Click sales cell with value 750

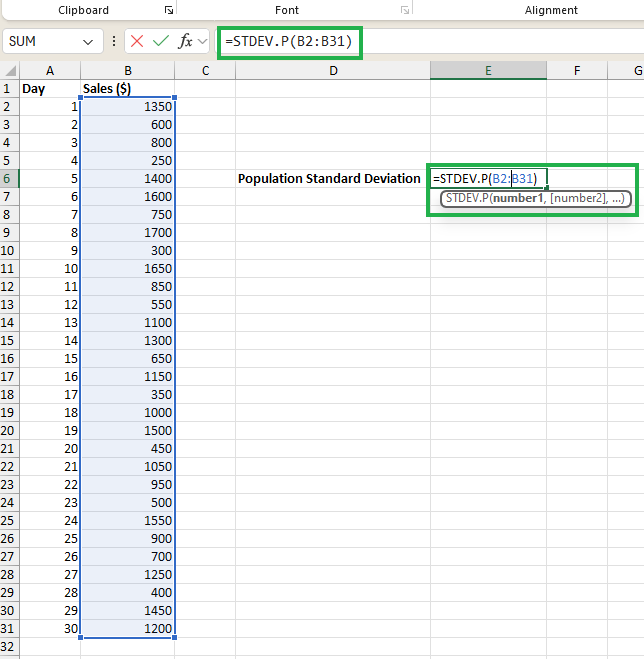128,215
